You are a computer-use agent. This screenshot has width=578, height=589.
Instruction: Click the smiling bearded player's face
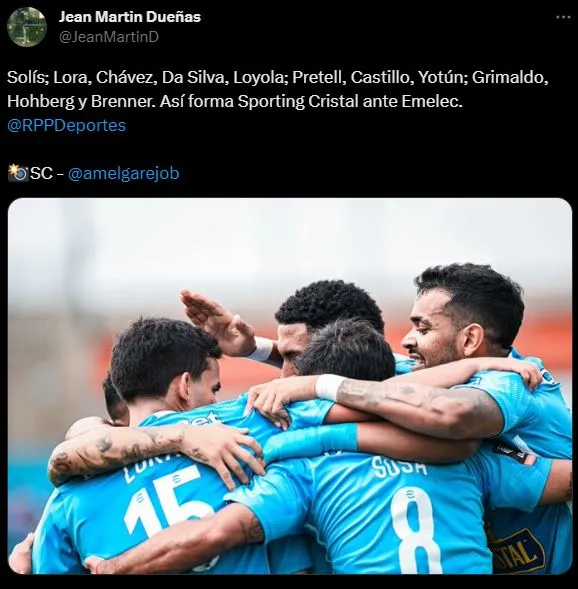[436, 331]
